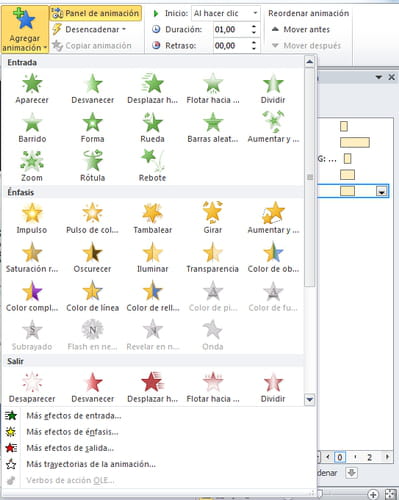Choose the Rueda entrance animation

click(152, 127)
